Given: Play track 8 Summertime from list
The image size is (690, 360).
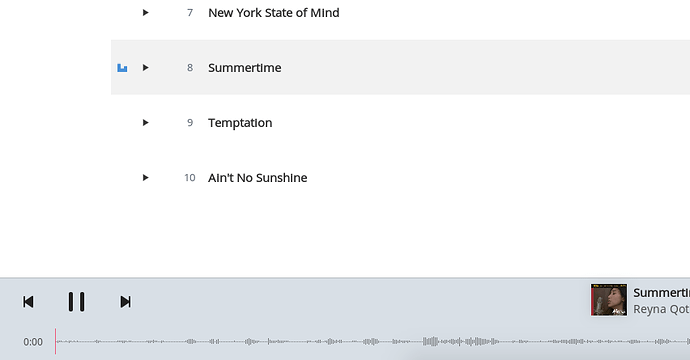Looking at the screenshot, I should click(146, 68).
